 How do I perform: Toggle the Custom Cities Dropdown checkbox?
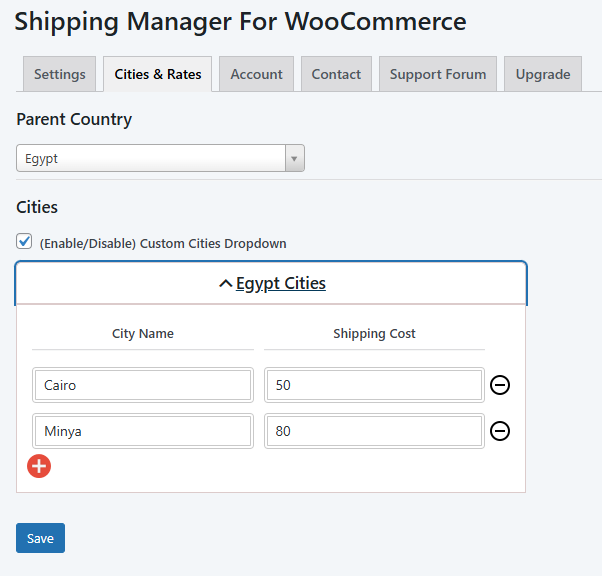[24, 242]
